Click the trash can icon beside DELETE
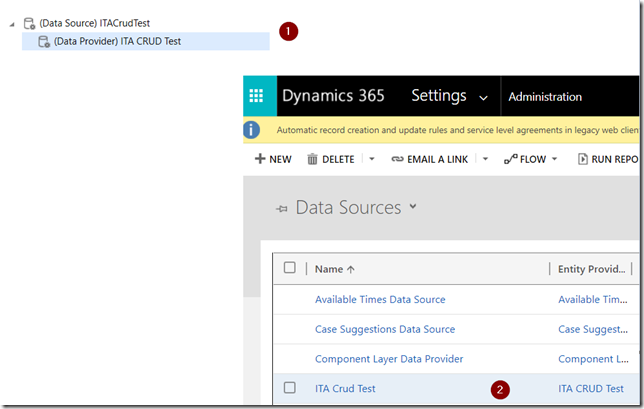Viewport: 644px width, 409px height. click(x=313, y=159)
